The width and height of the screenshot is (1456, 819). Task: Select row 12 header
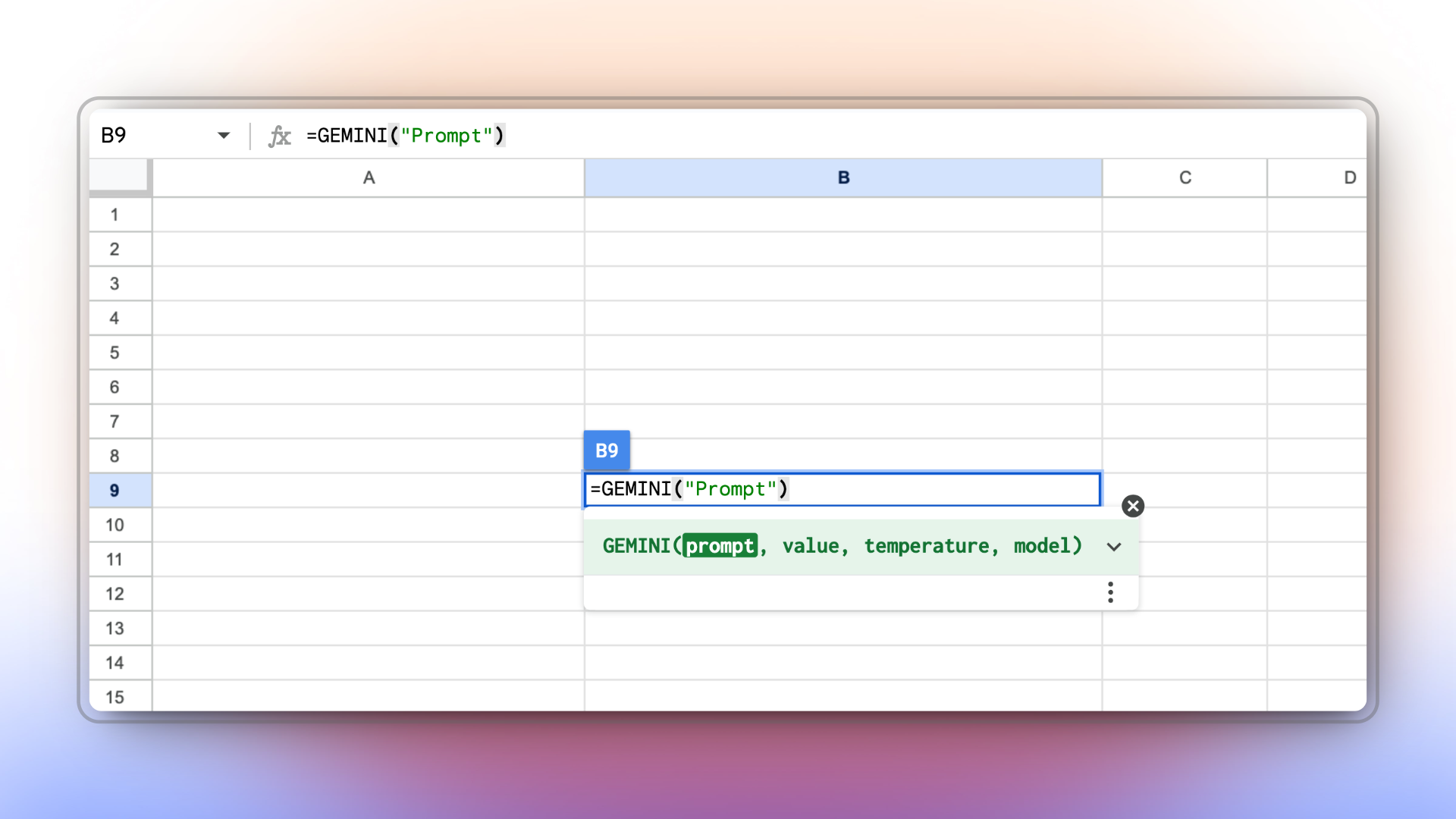121,594
